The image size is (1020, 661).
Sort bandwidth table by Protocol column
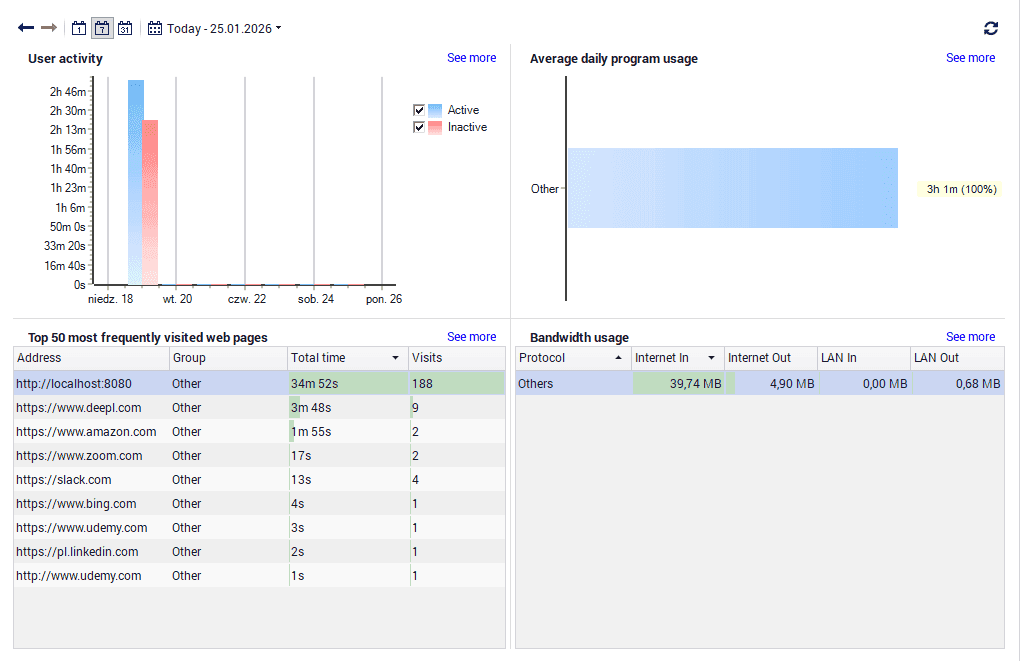572,358
